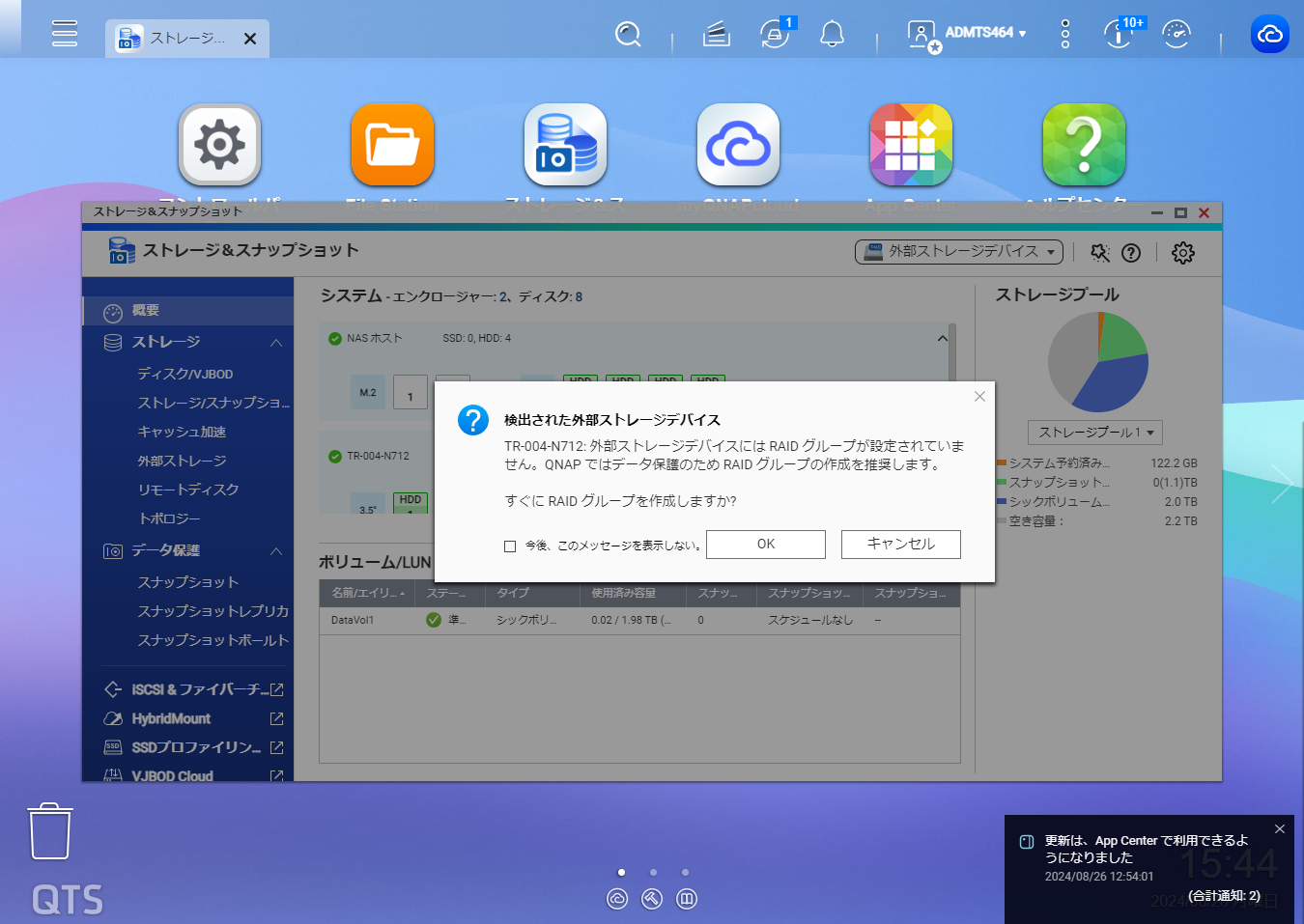Open the ストレージプール 1 dropdown

click(1094, 433)
